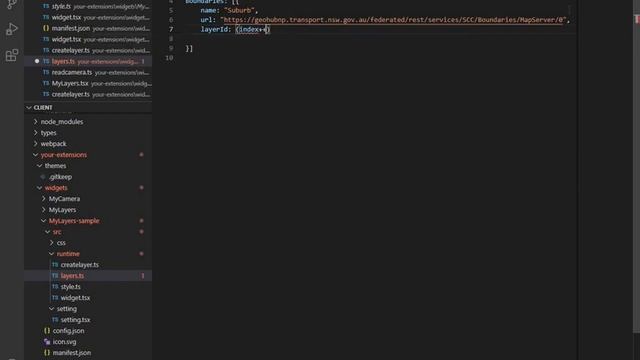This screenshot has height=360, width=640.
Task: Open the .gitkeep file
Action: coord(88,177)
